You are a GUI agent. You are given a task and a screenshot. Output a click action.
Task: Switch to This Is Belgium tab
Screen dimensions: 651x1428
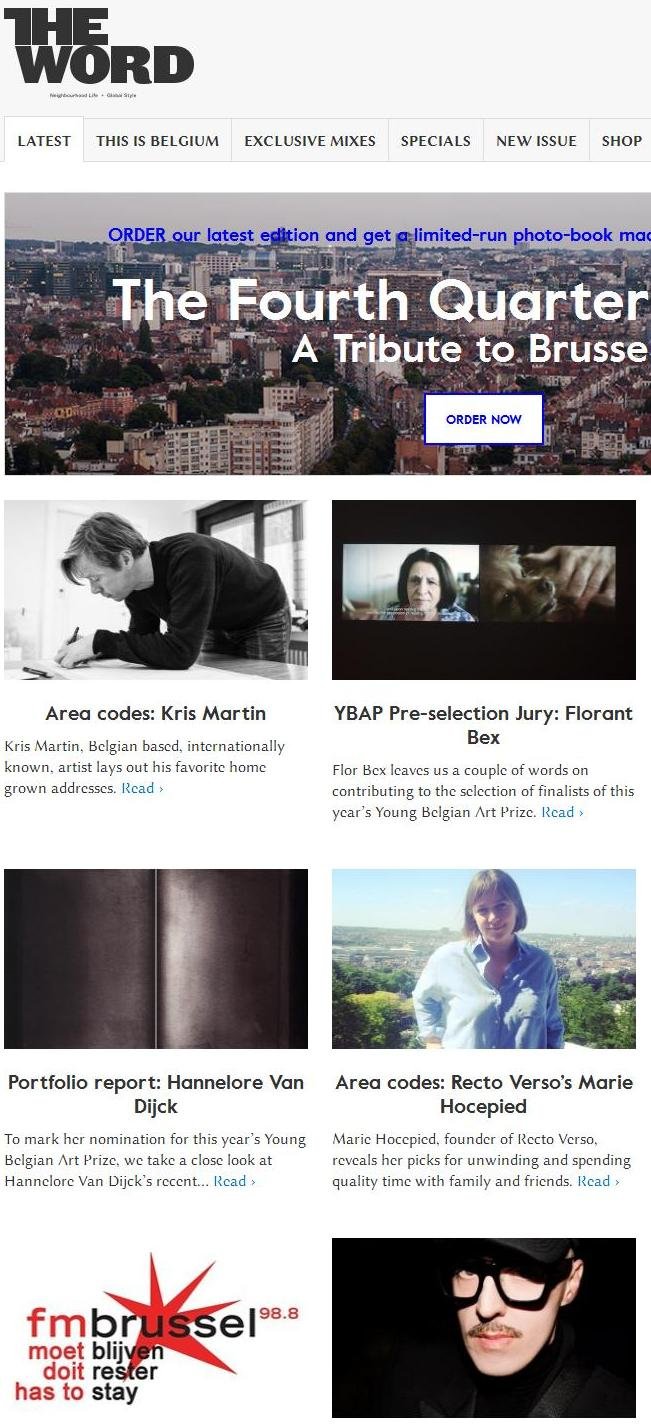point(158,141)
